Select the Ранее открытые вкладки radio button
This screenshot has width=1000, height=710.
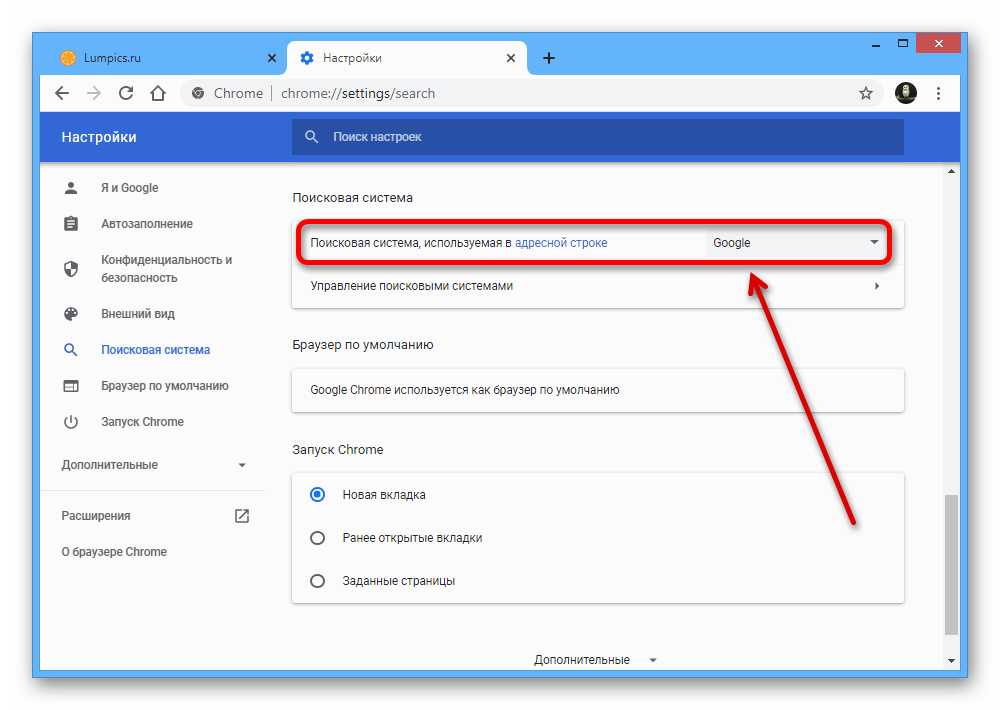pos(318,538)
